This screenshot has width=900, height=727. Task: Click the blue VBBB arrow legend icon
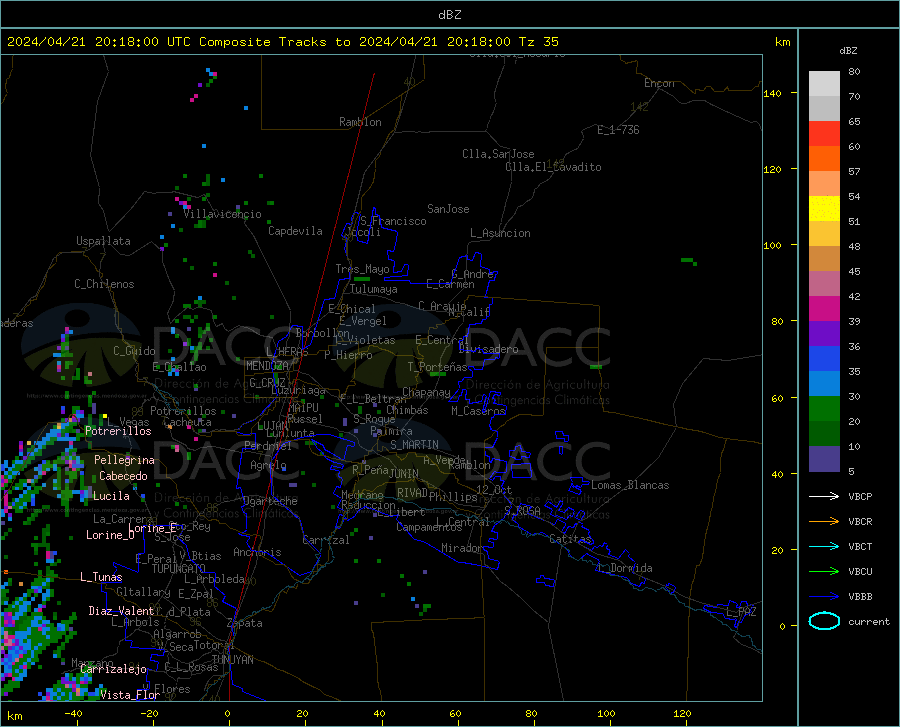coord(824,596)
